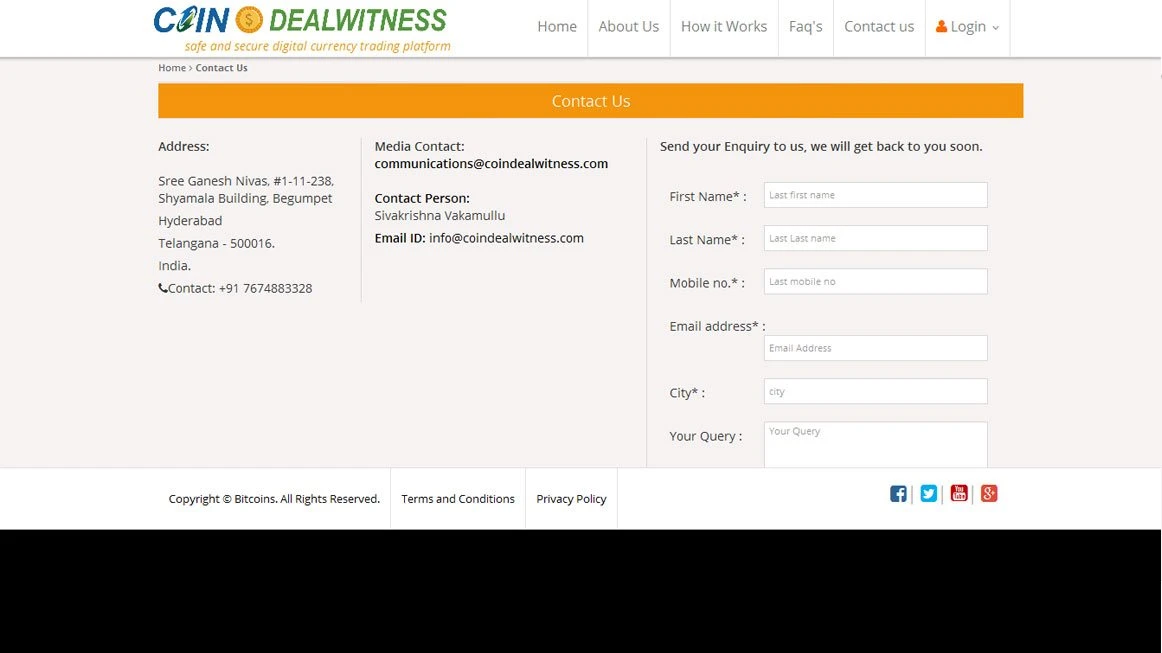1162x653 pixels.
Task: Focus the First Name input field
Action: (x=875, y=195)
